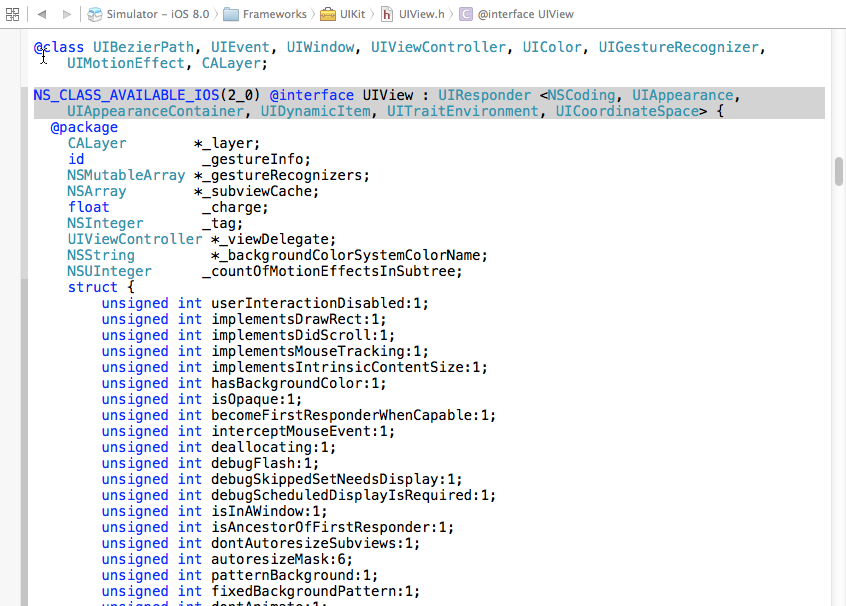Click the Simulator SDK icon in jump bar
Image resolution: width=846 pixels, height=606 pixels.
pos(94,14)
